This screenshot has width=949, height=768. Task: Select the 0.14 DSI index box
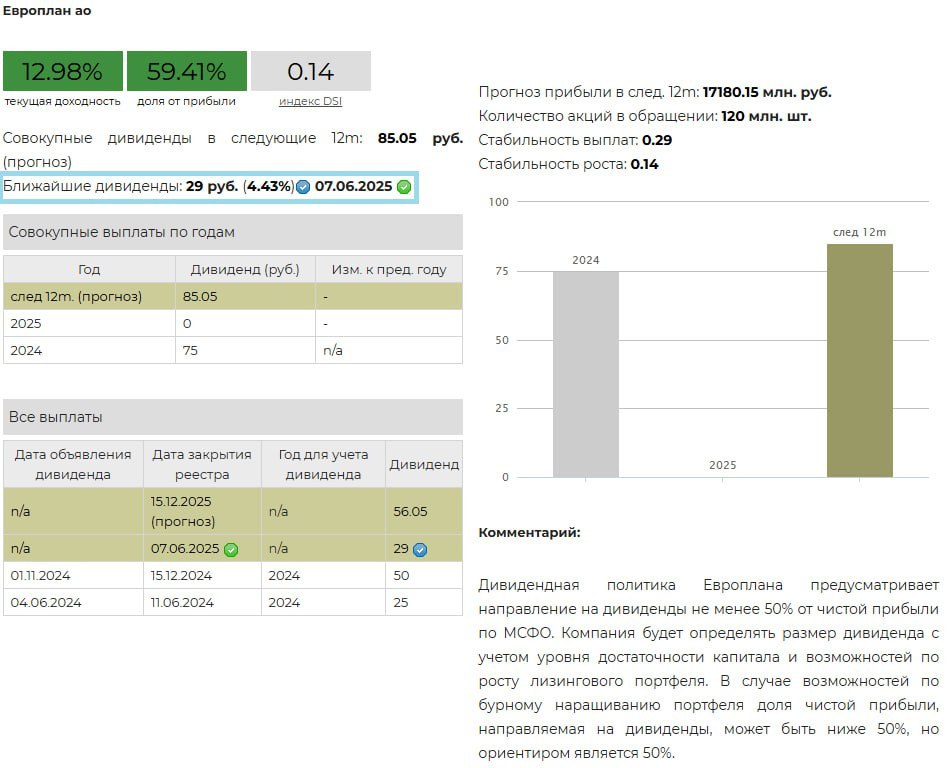tap(310, 72)
